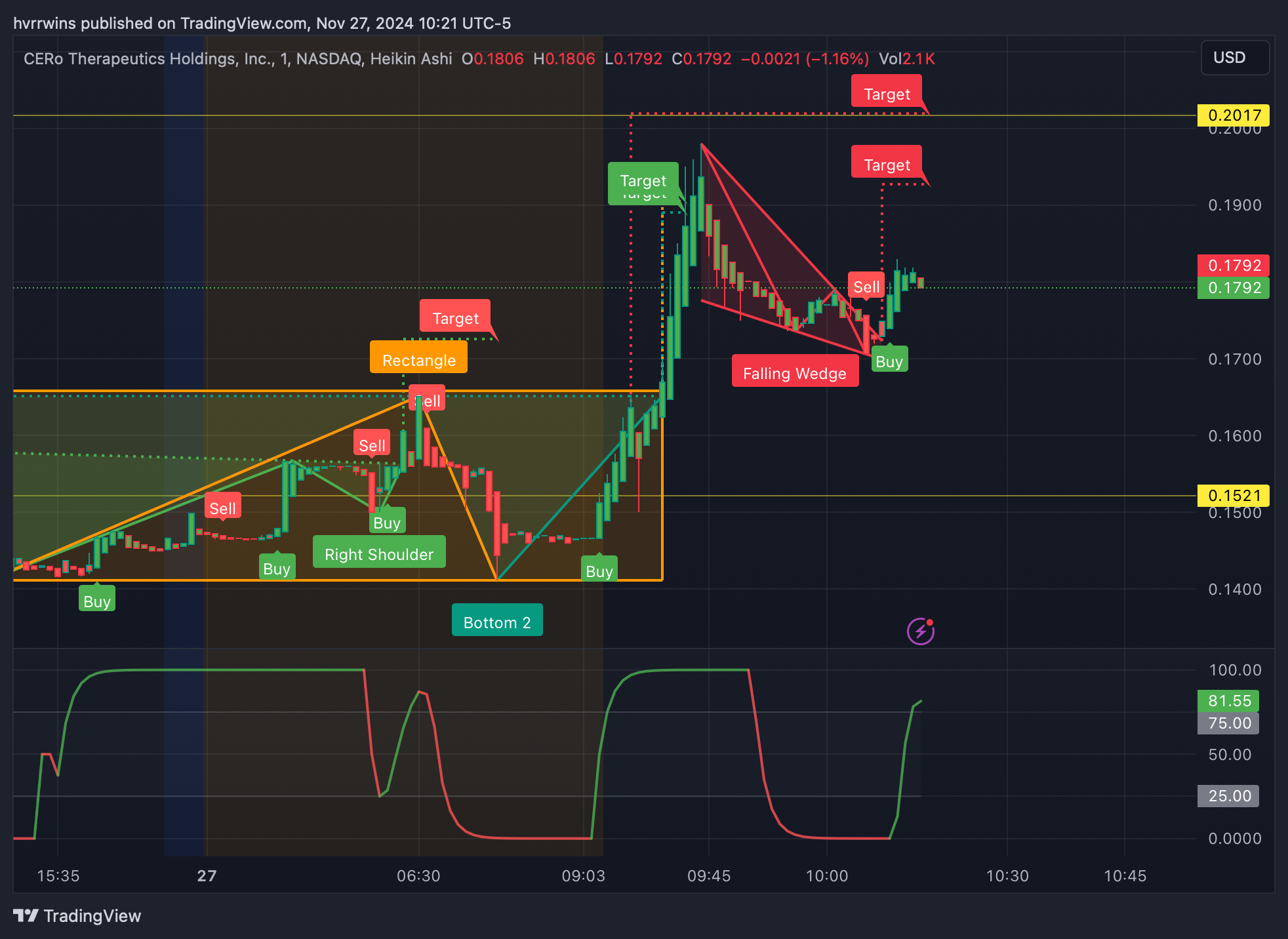Open the USD currency selector
This screenshot has width=1288, height=939.
pyautogui.click(x=1234, y=58)
